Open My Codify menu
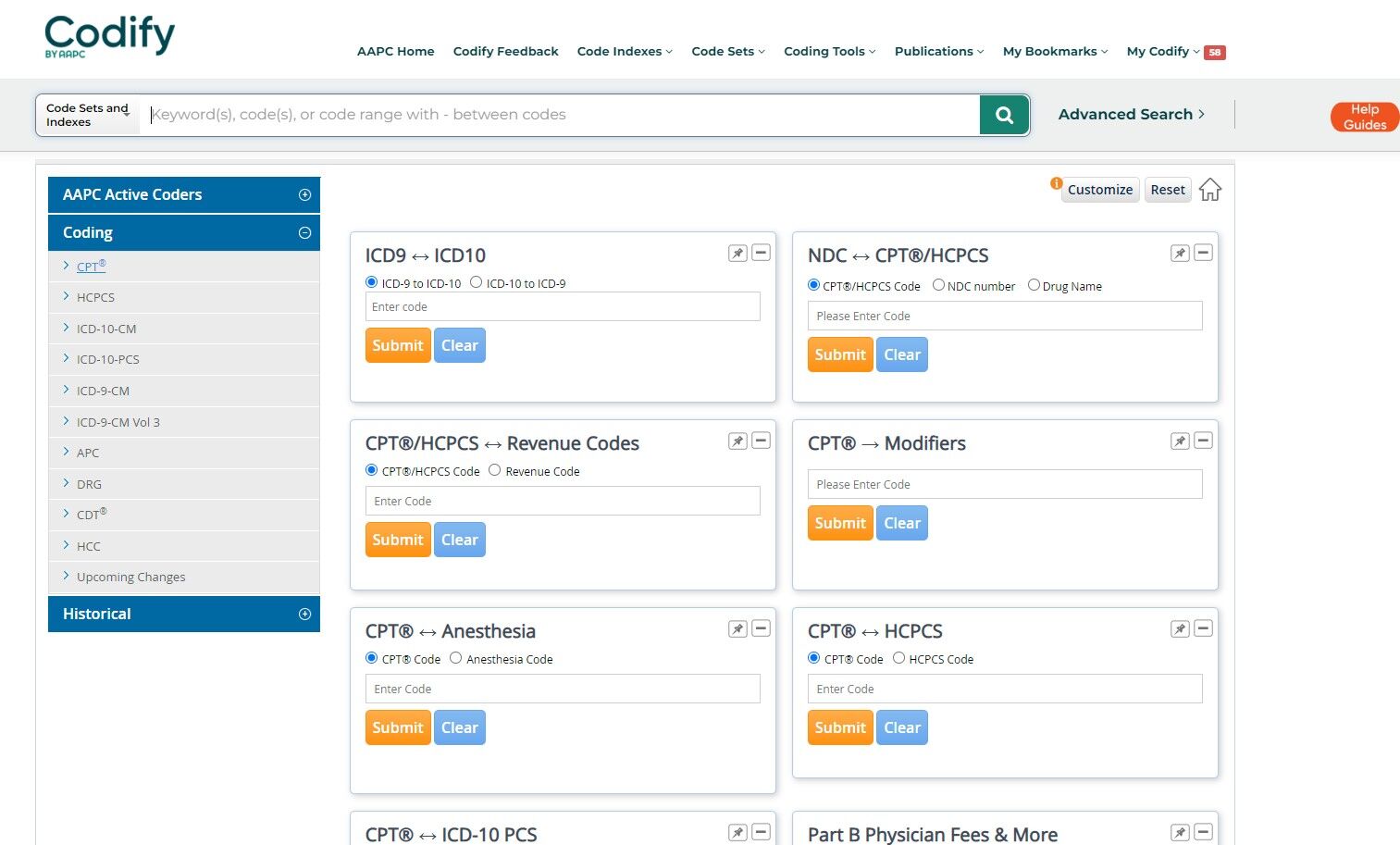This screenshot has width=1400, height=845. click(1163, 52)
